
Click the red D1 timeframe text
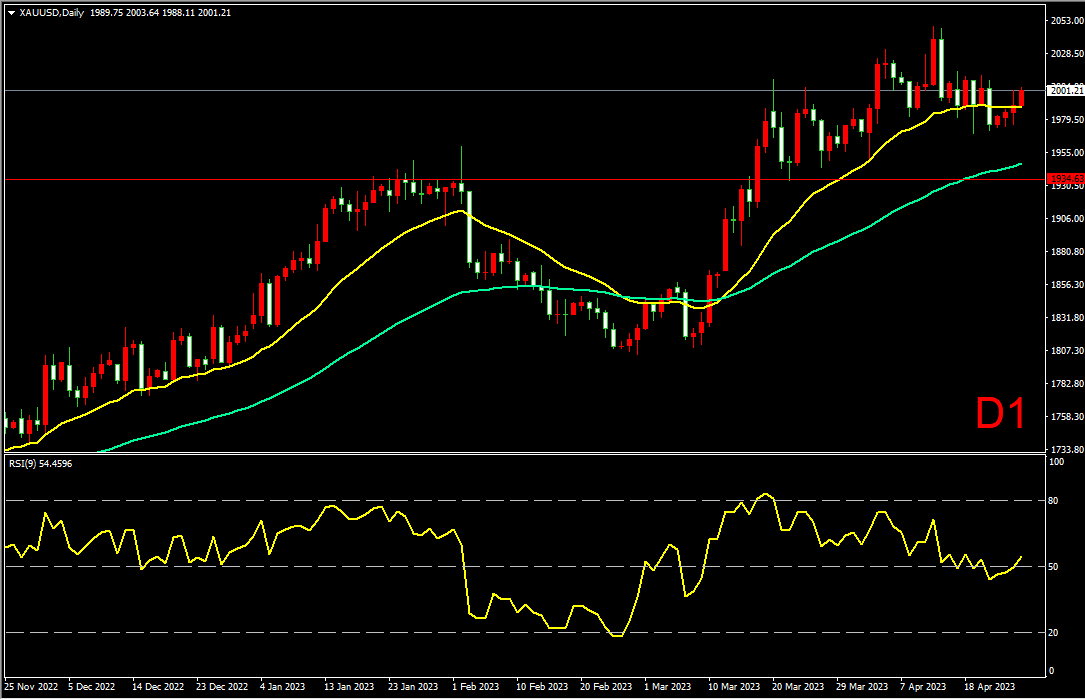point(1000,414)
